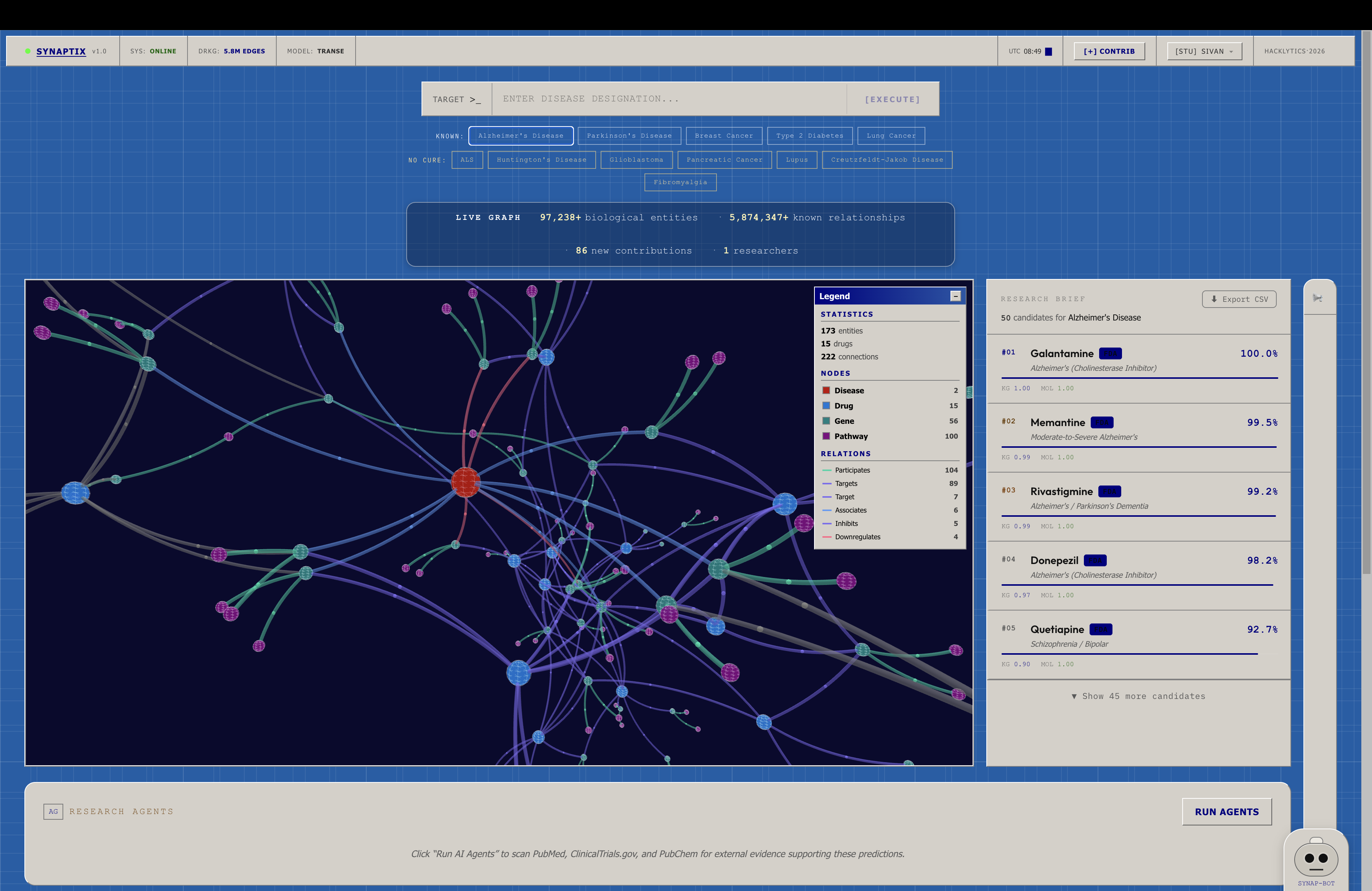The width and height of the screenshot is (1372, 891).
Task: Click the Drug blue color swatch
Action: (x=826, y=406)
